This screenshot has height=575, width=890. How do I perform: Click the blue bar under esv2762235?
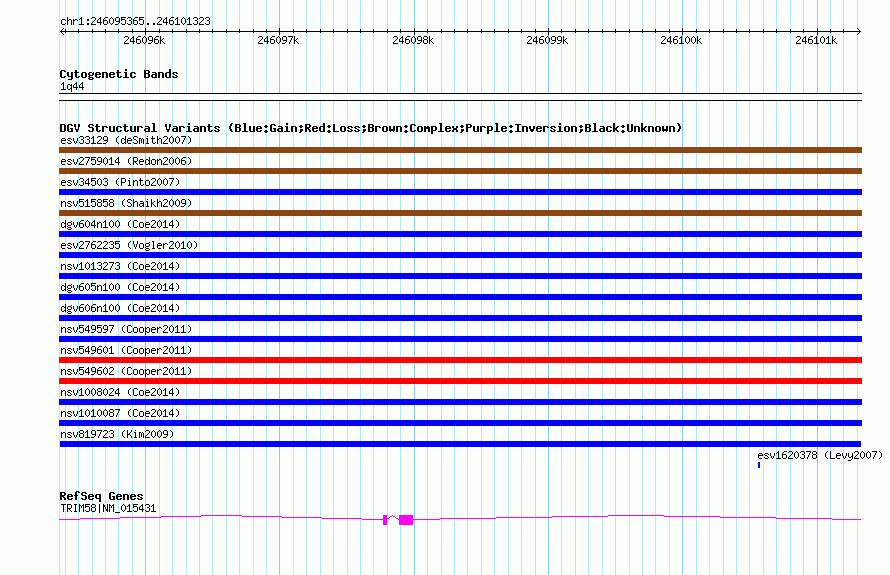460,255
